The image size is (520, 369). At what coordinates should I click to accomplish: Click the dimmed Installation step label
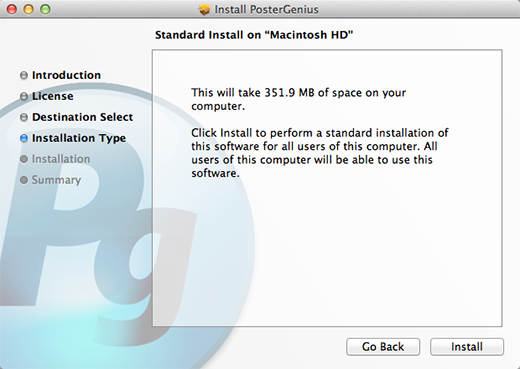(x=61, y=159)
